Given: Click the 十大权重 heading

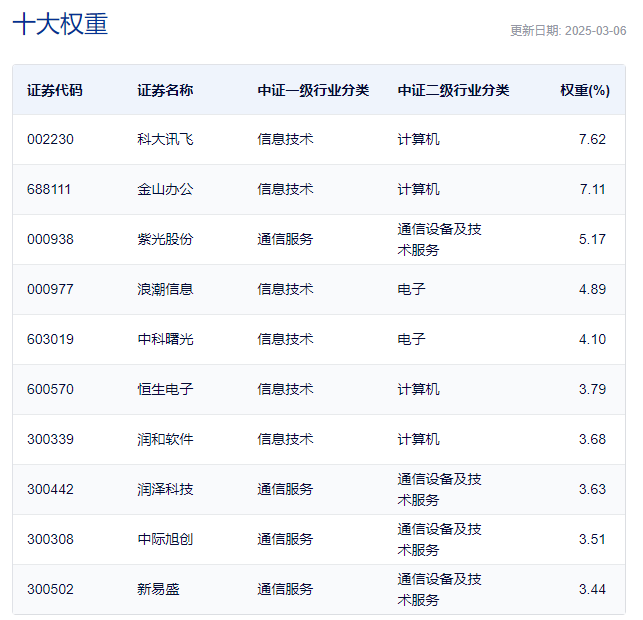Looking at the screenshot, I should pos(60,24).
